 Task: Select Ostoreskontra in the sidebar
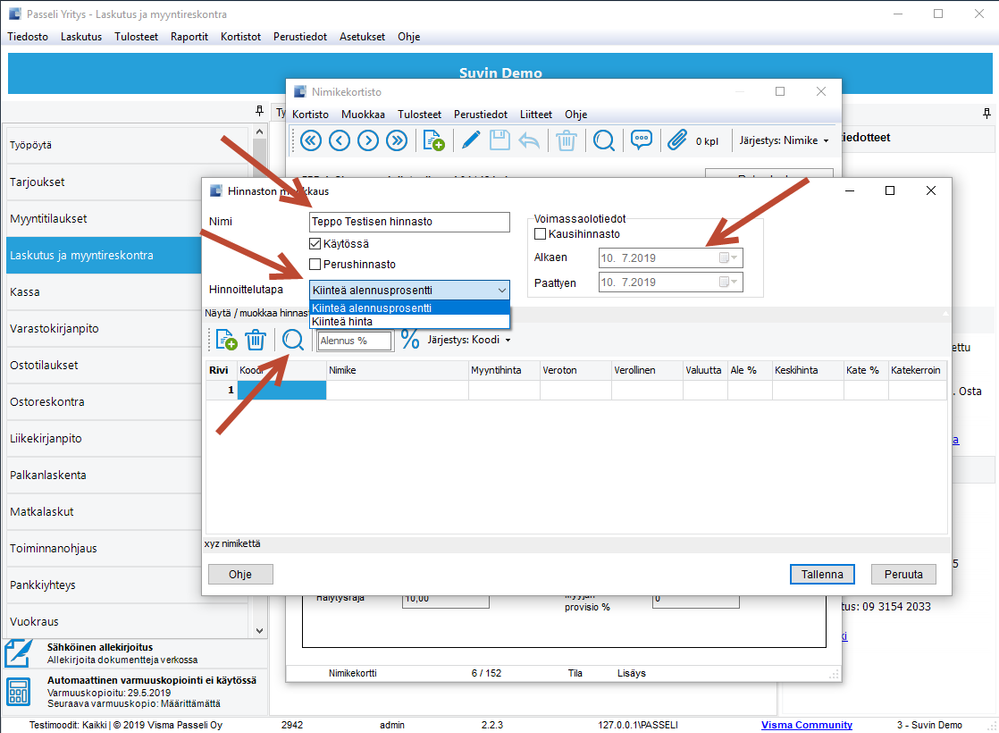(104, 402)
